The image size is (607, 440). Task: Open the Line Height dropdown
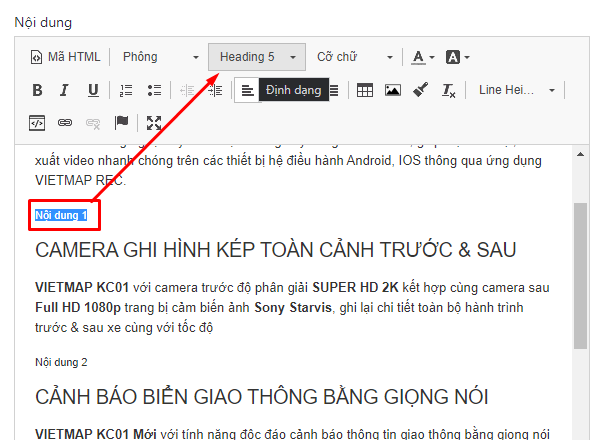coord(517,90)
